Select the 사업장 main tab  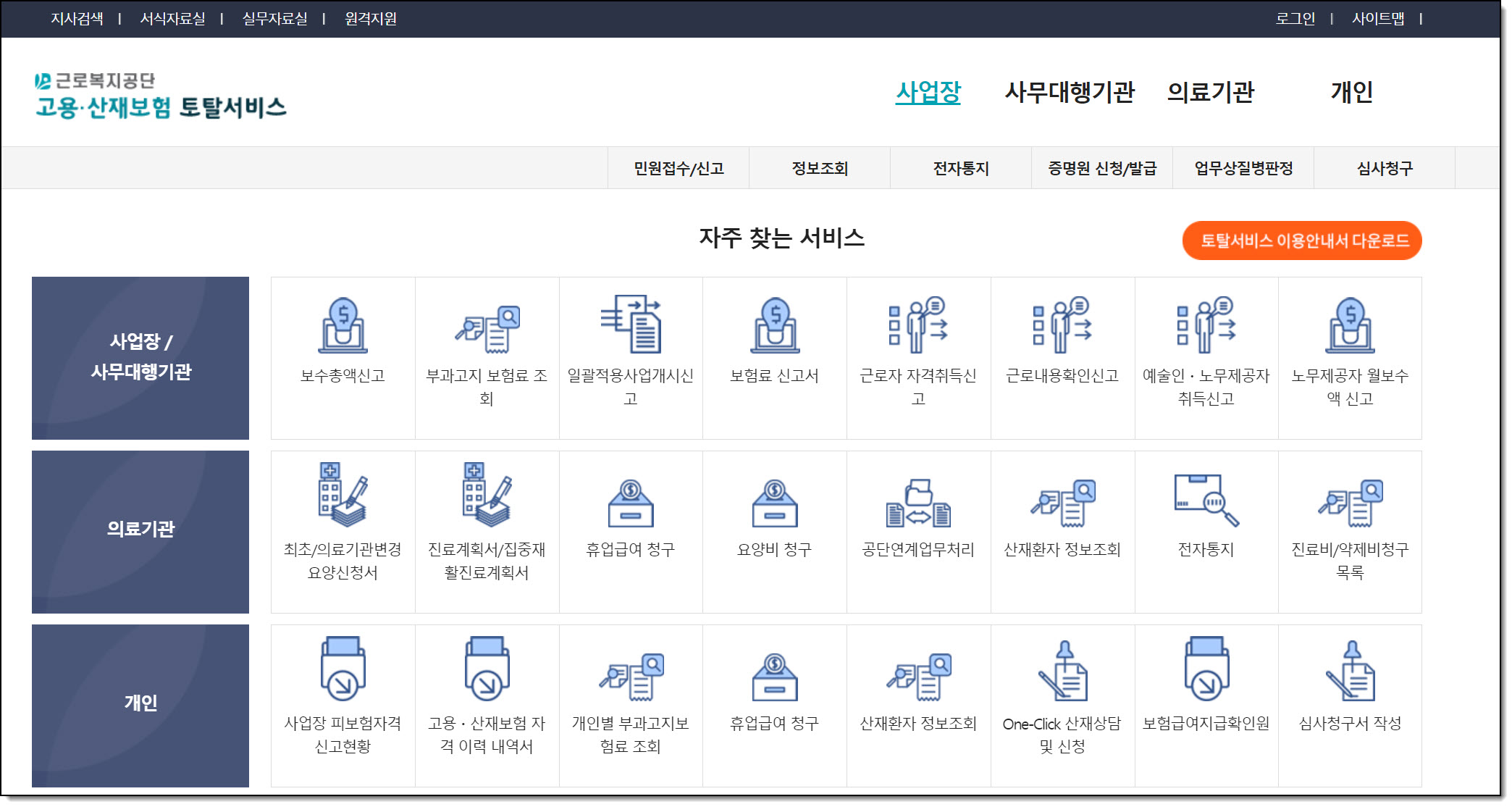point(928,92)
